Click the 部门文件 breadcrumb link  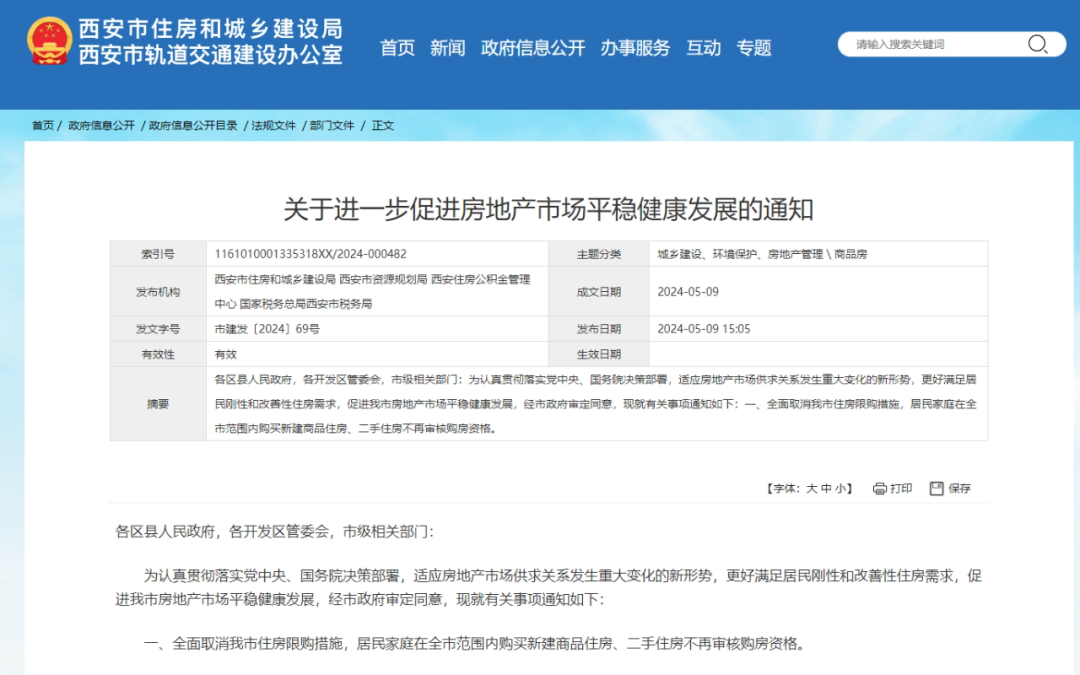(332, 126)
